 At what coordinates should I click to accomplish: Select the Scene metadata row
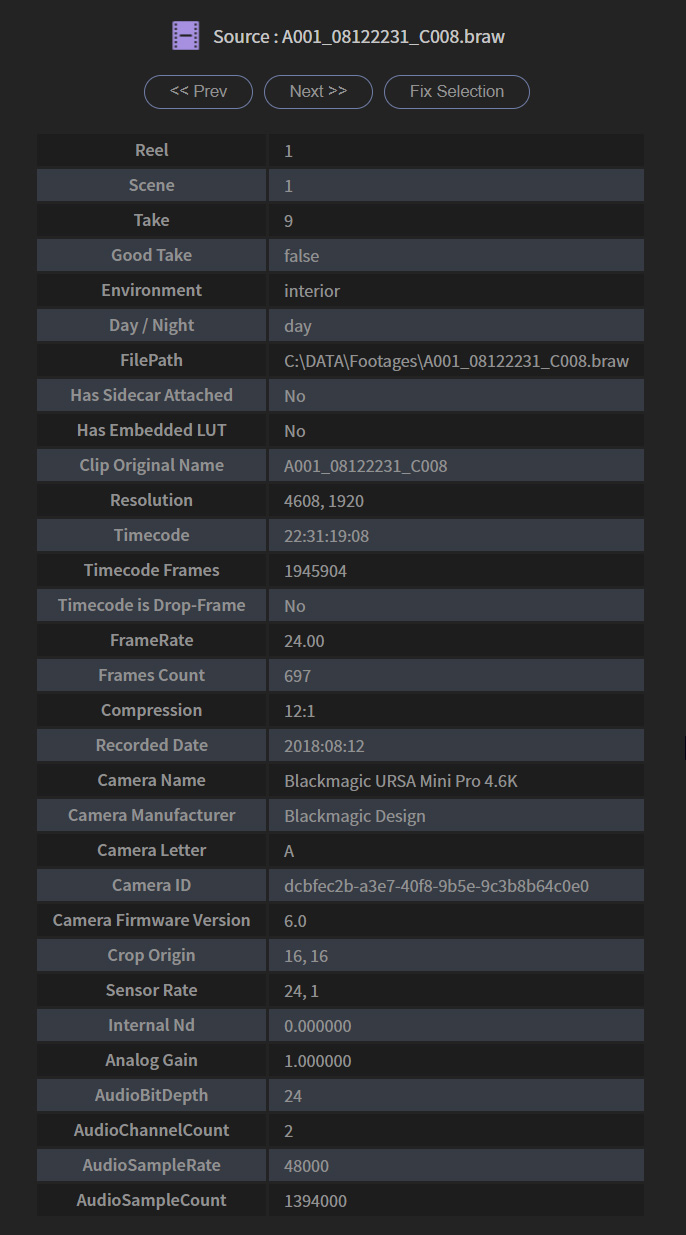click(x=340, y=185)
